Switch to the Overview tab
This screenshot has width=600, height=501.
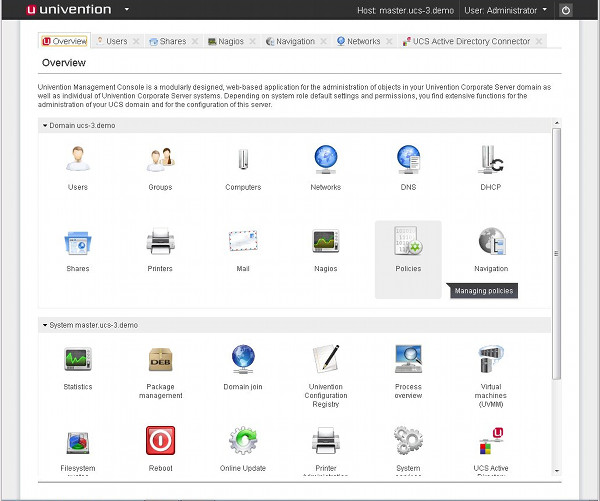coord(65,41)
